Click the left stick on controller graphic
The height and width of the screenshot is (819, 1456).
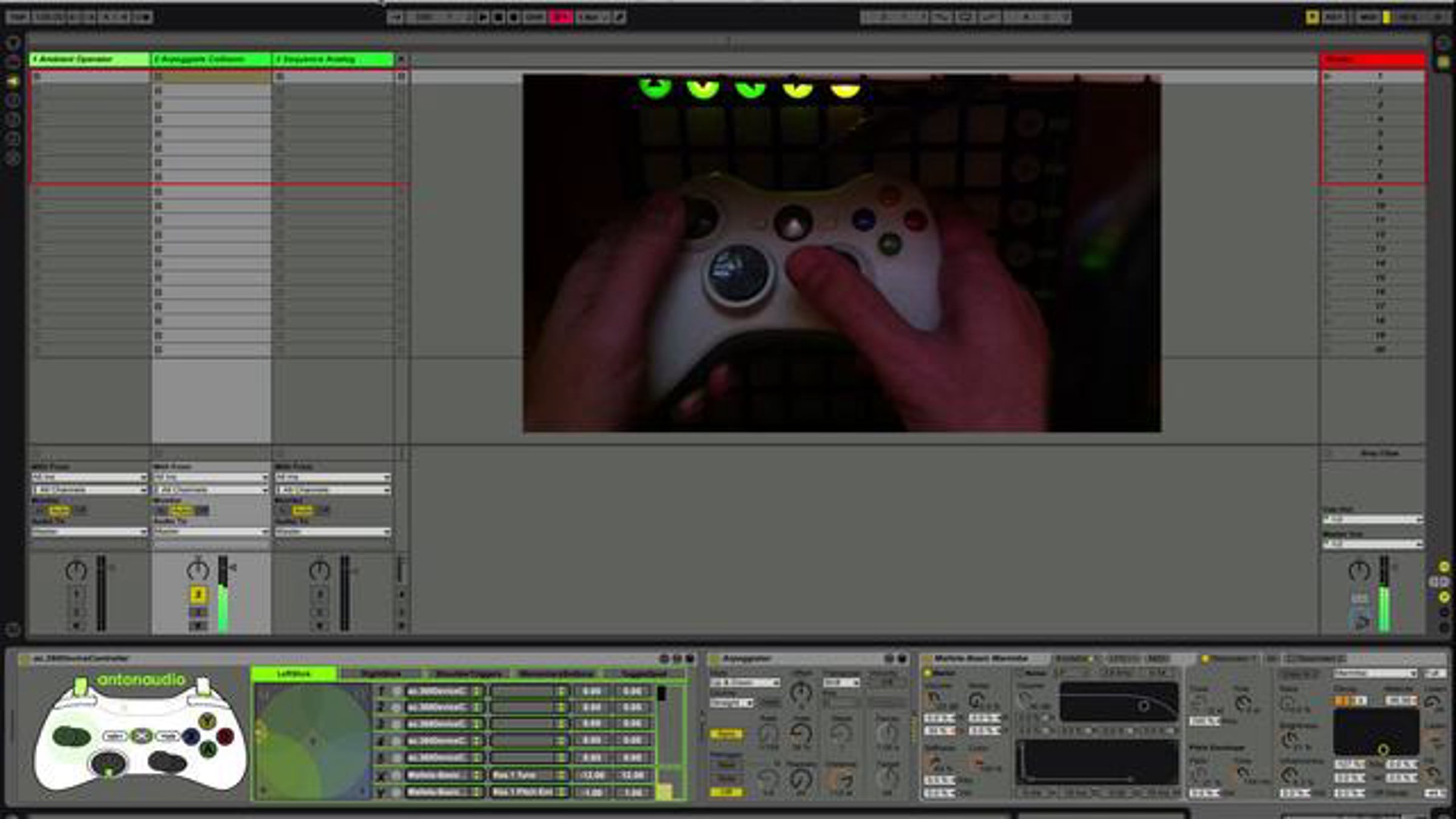(x=72, y=736)
